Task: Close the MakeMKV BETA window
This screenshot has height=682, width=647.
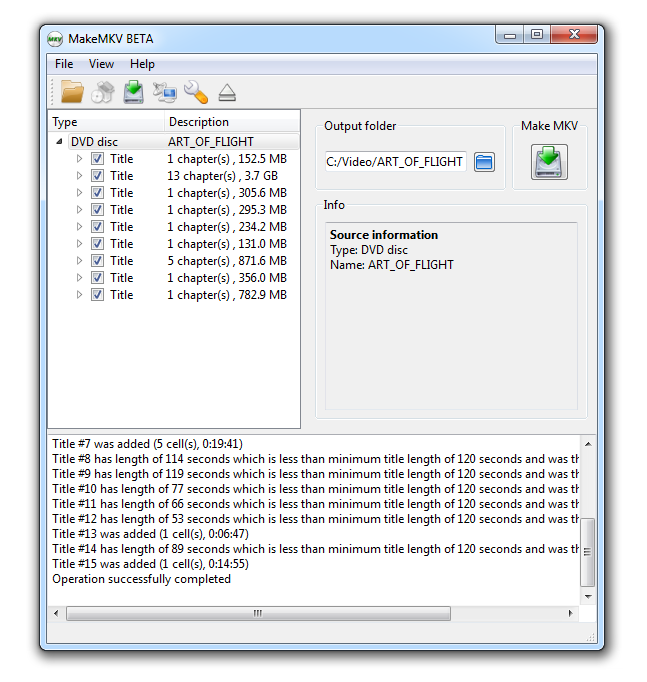Action: pos(574,34)
